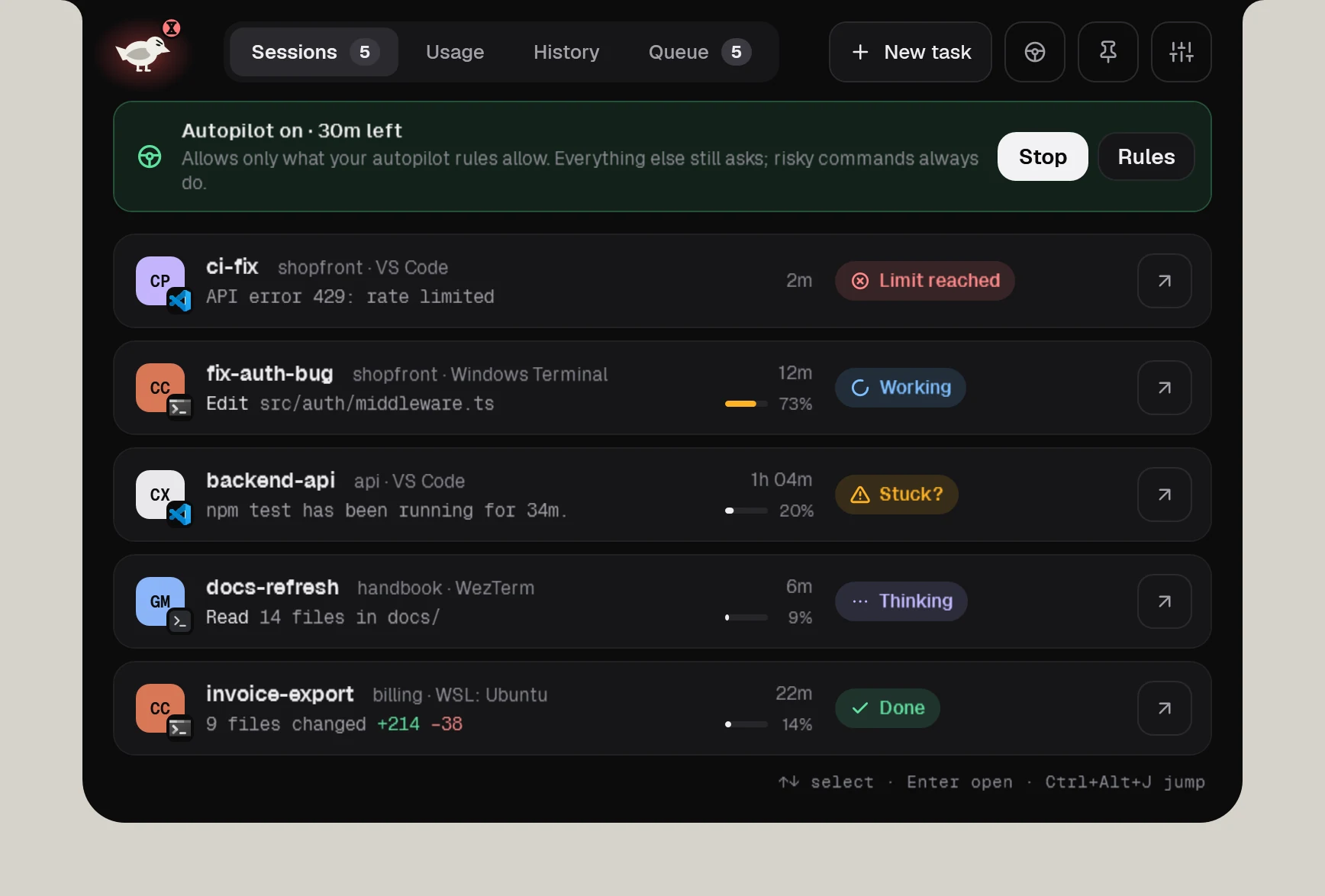
Task: Click the CX avatar on backend-api
Action: tap(160, 495)
